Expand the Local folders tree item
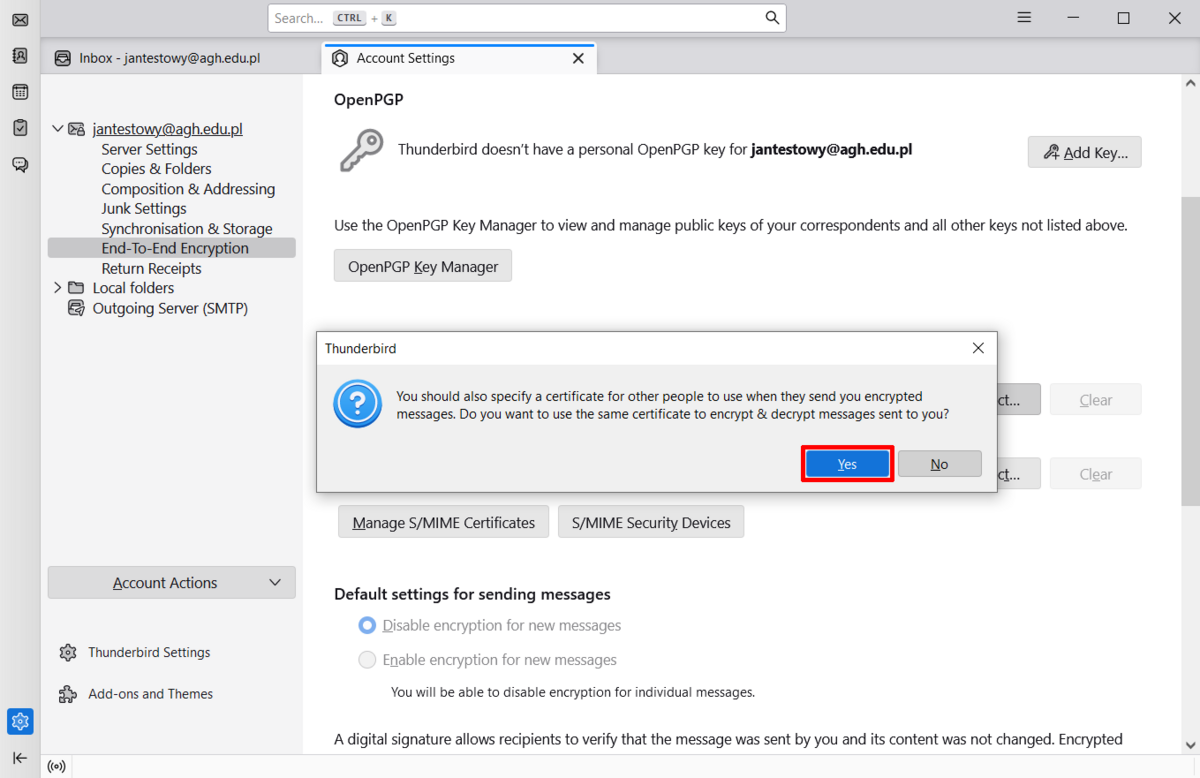The height and width of the screenshot is (778, 1200). point(57,288)
